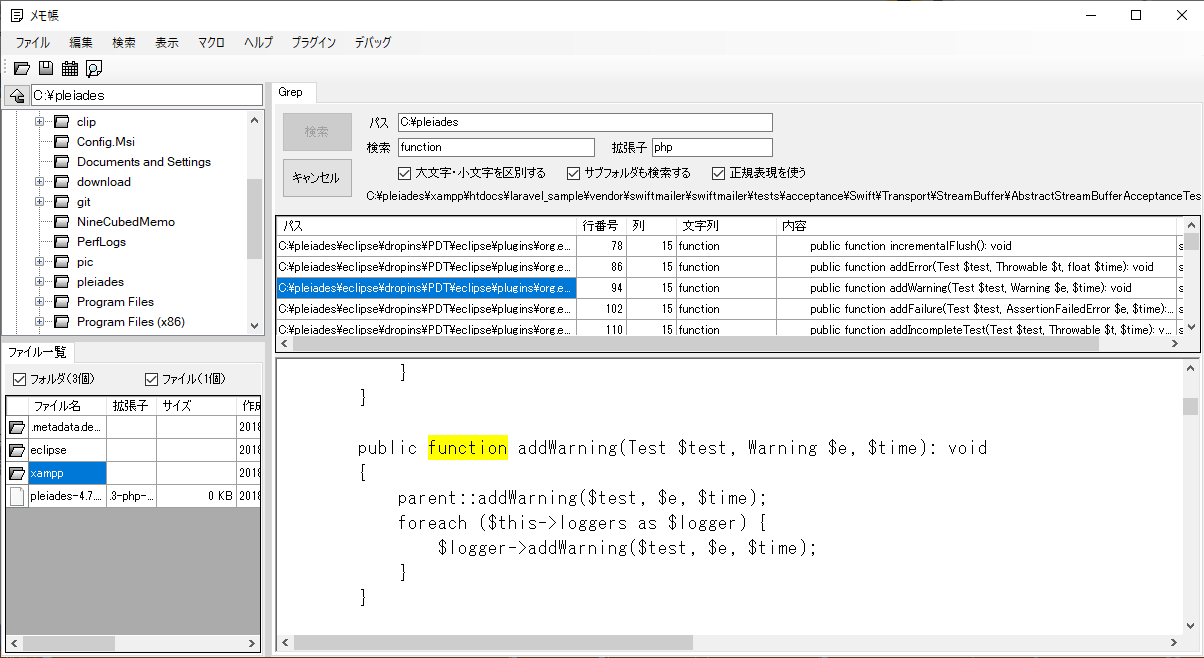The height and width of the screenshot is (658, 1204).
Task: Click the save floppy disk icon
Action: tap(45, 68)
